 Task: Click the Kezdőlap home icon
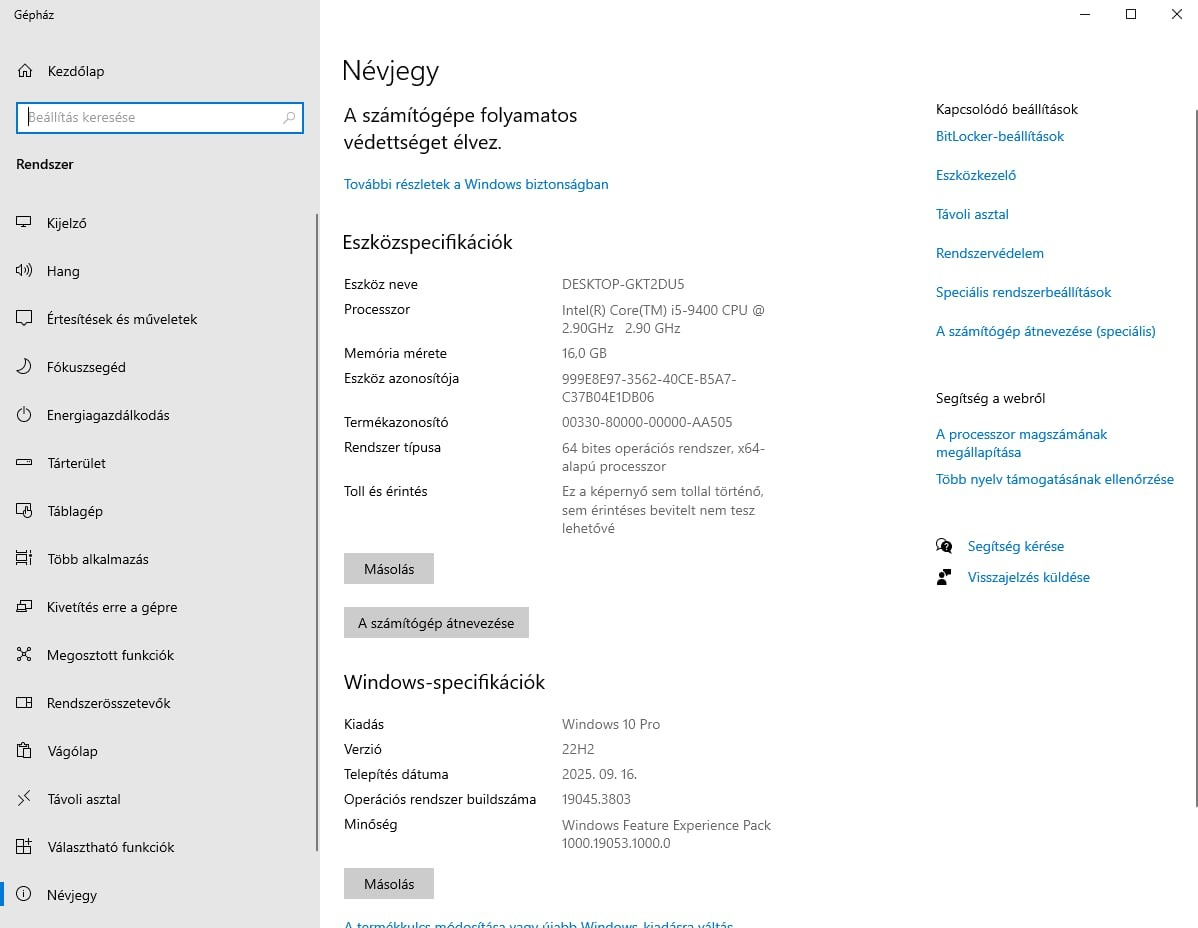point(25,71)
